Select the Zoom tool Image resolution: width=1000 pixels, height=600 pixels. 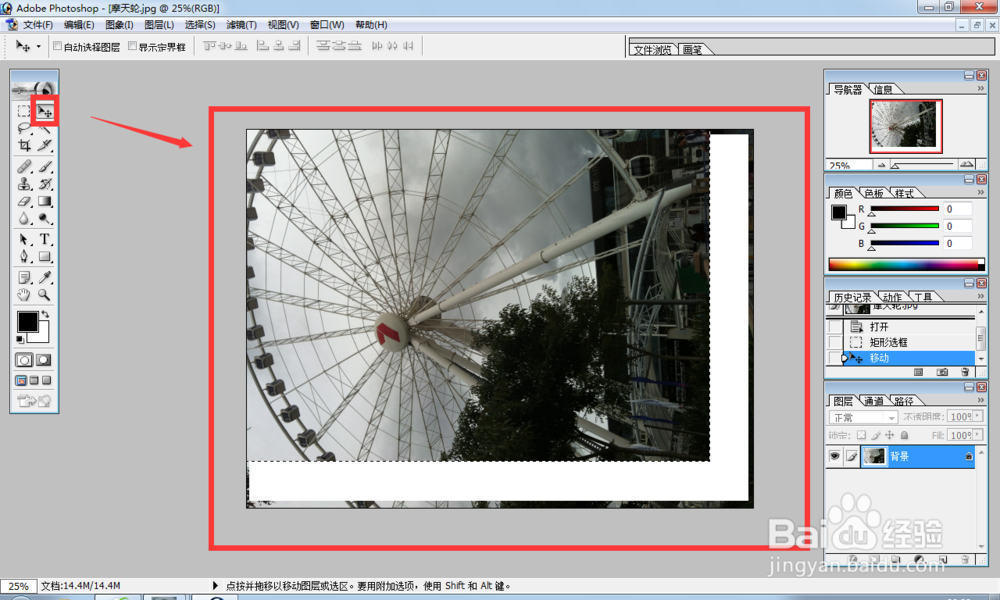45,293
